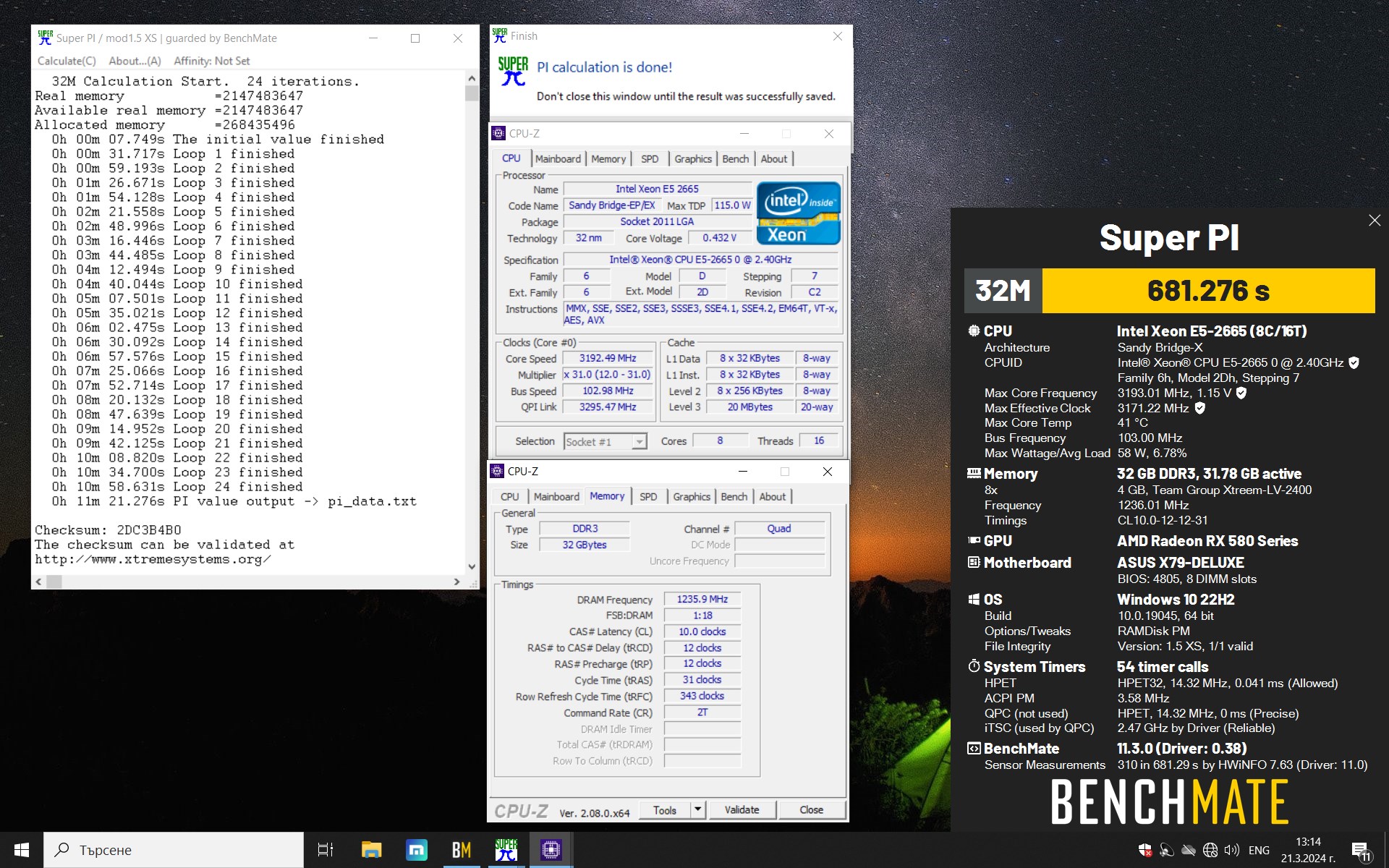Click the Intel Xeon inside logo
Screen dimensions: 1389x868
[x=799, y=213]
